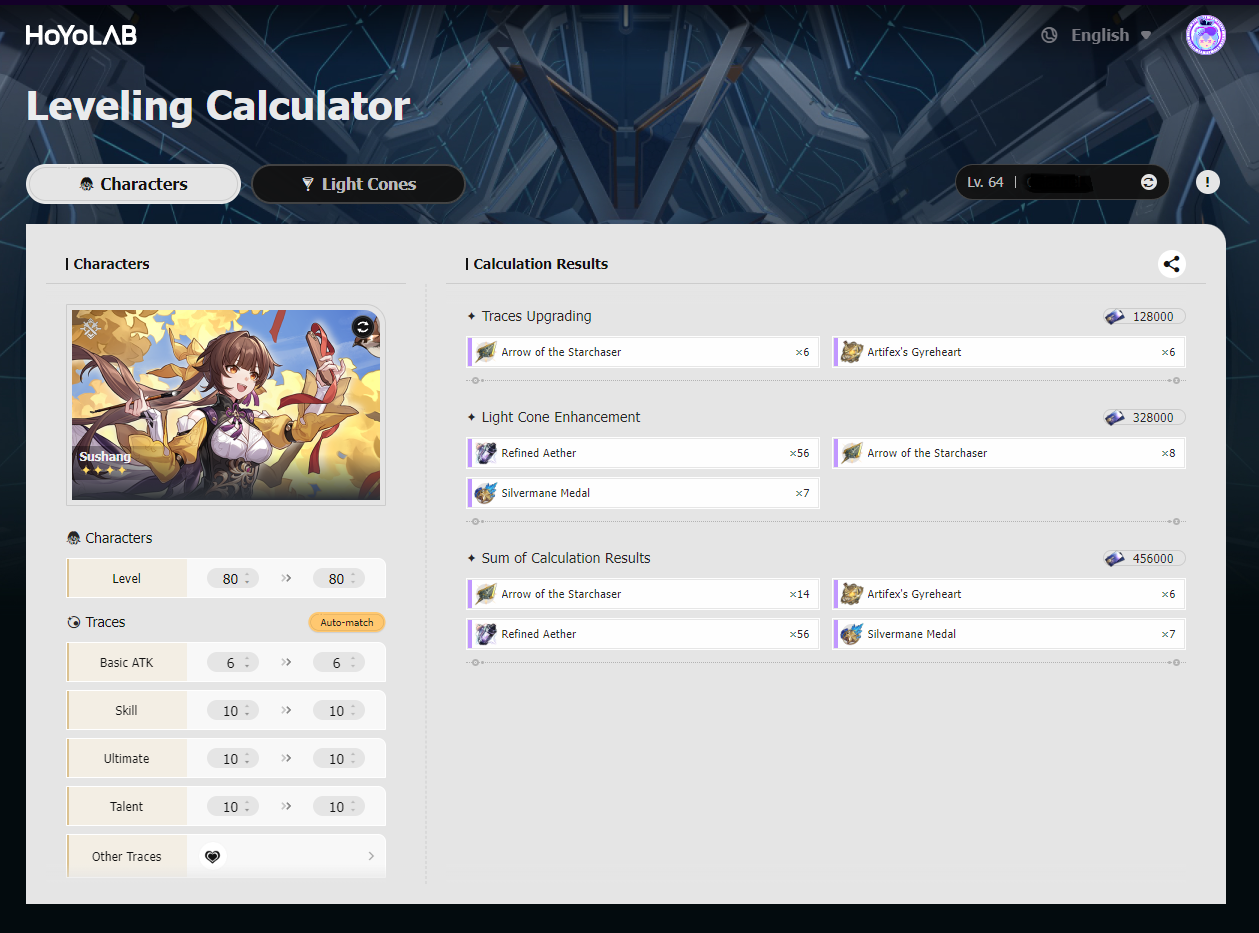The width and height of the screenshot is (1259, 933).
Task: Click the Auto-match button
Action: [x=347, y=622]
